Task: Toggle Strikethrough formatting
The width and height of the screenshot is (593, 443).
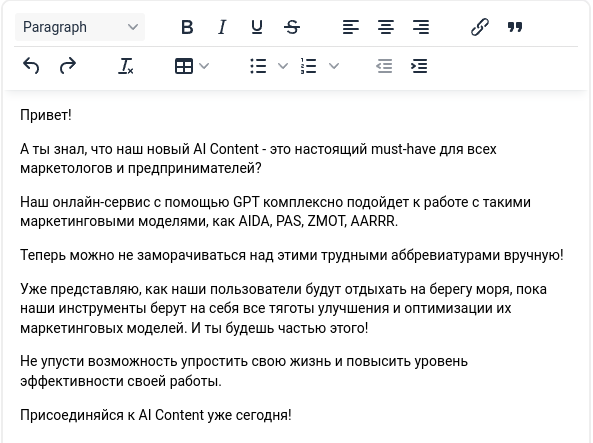Action: coord(292,27)
